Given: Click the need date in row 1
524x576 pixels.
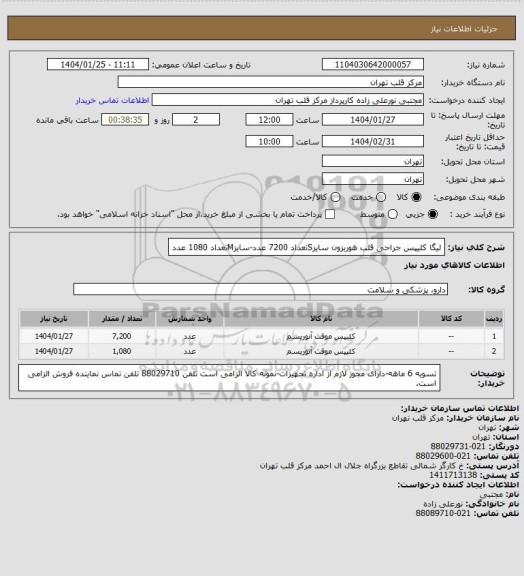Looking at the screenshot, I should (x=54, y=336).
